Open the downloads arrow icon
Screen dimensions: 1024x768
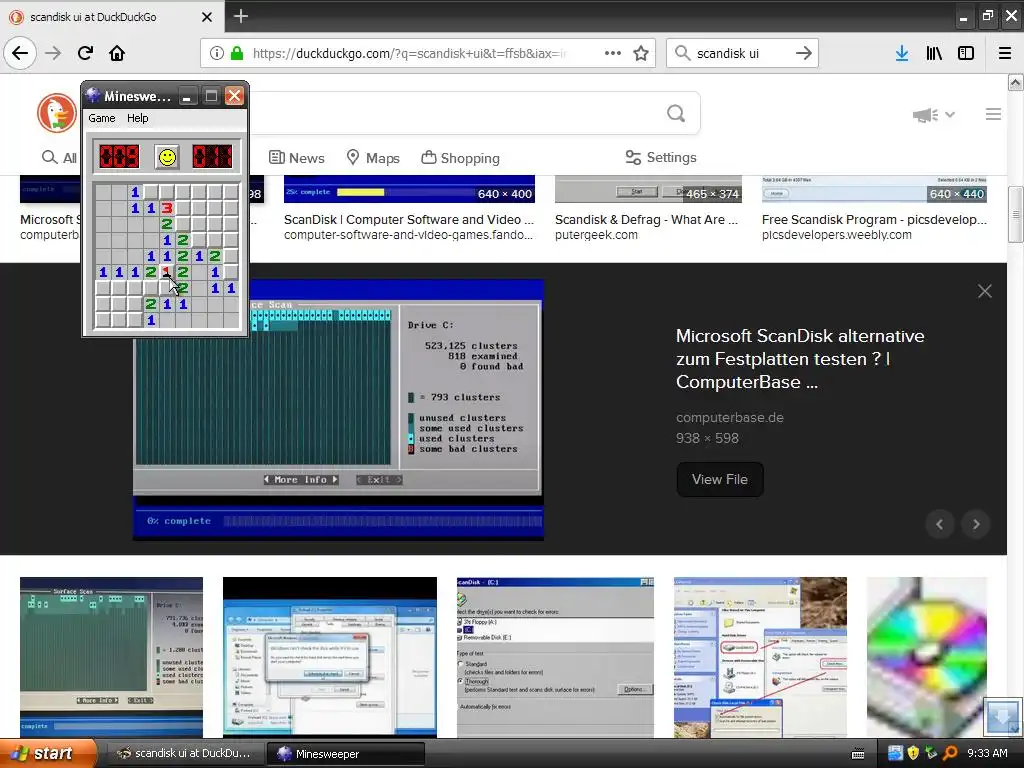point(902,53)
